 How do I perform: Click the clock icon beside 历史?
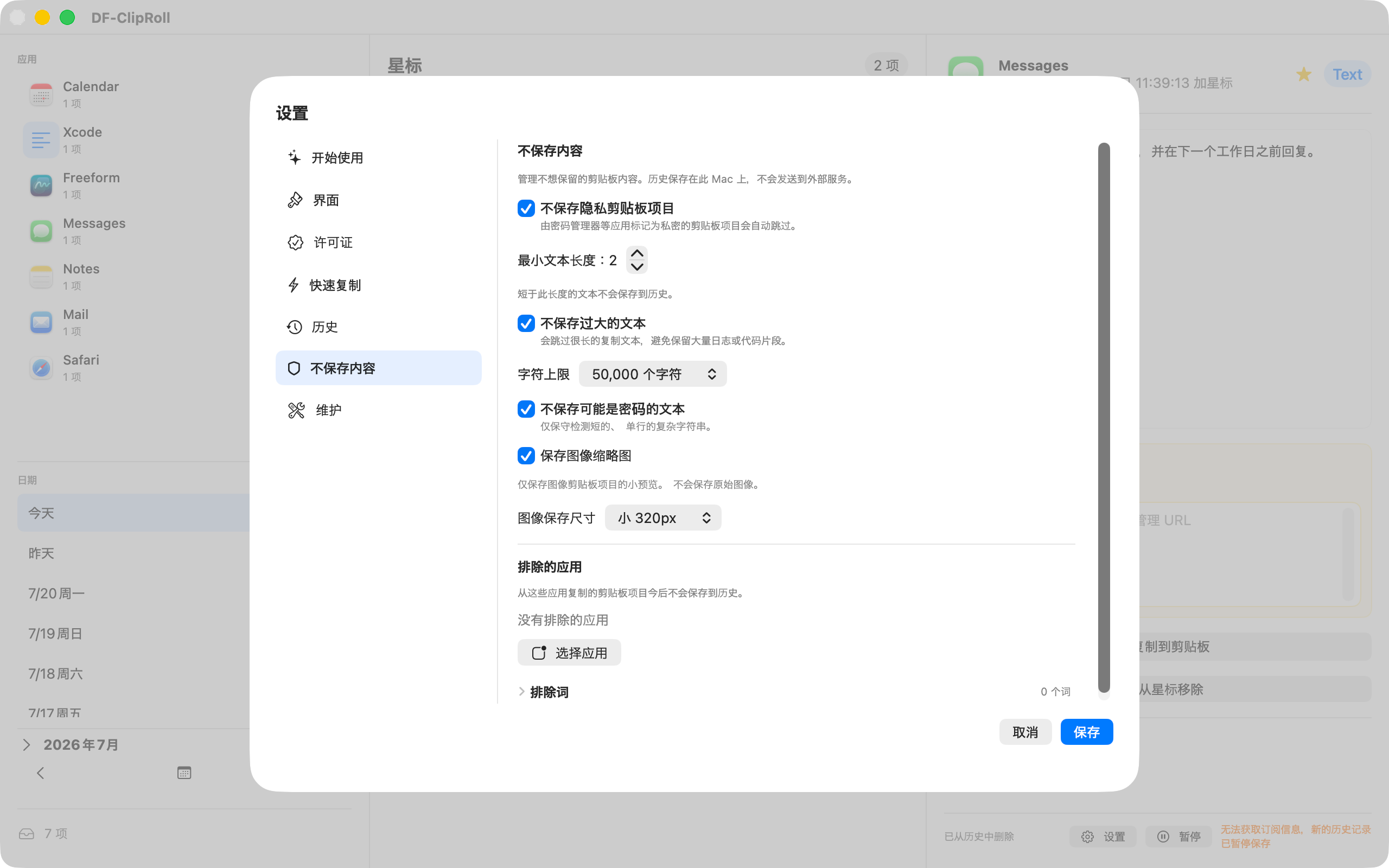pyautogui.click(x=295, y=327)
